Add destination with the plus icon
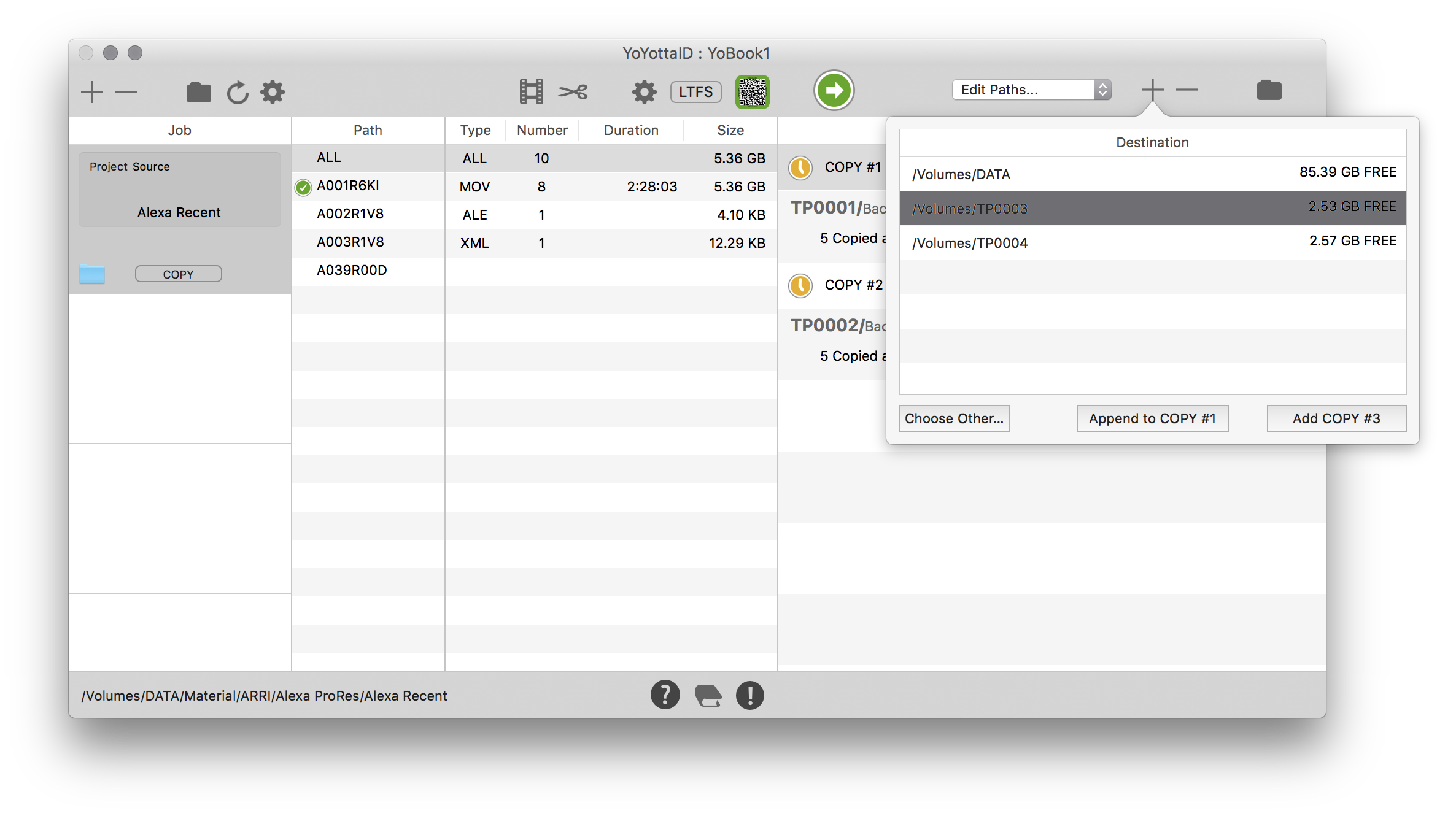 point(1152,90)
